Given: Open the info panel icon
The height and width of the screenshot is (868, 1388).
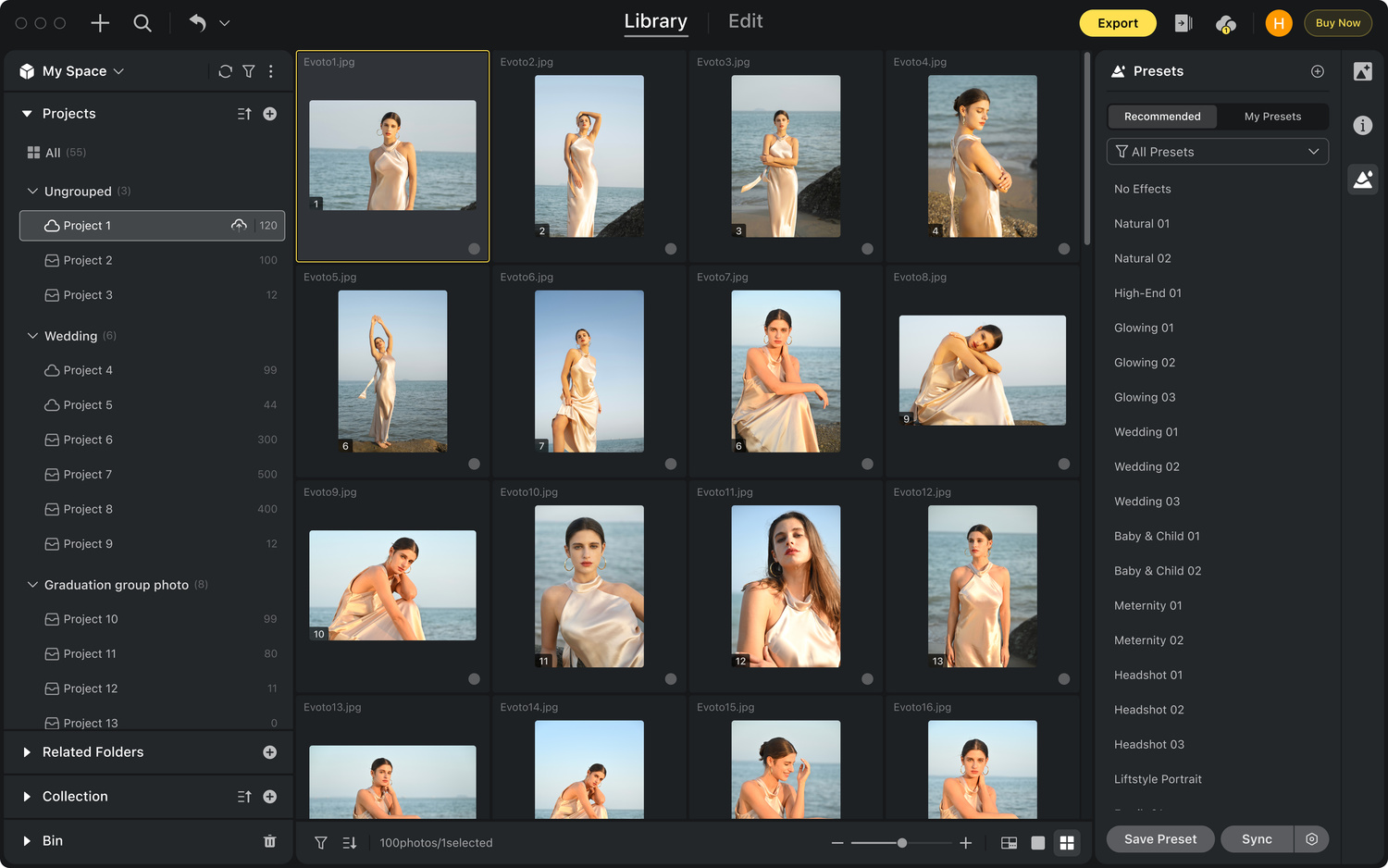Looking at the screenshot, I should point(1362,126).
